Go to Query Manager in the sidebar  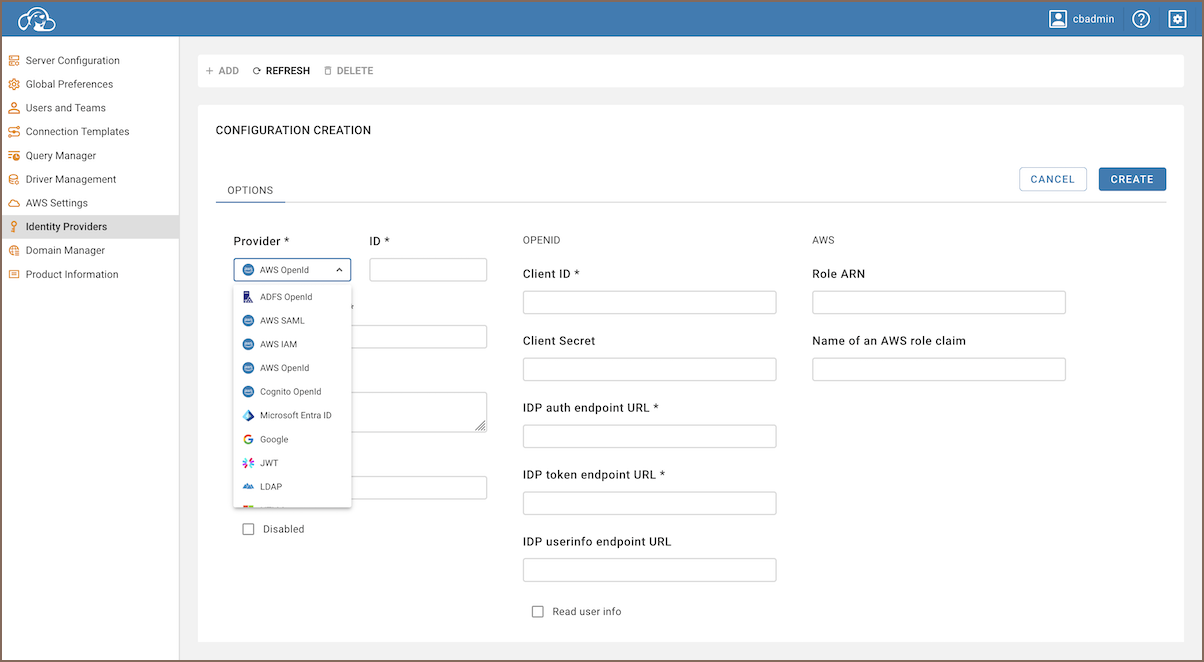click(x=60, y=156)
